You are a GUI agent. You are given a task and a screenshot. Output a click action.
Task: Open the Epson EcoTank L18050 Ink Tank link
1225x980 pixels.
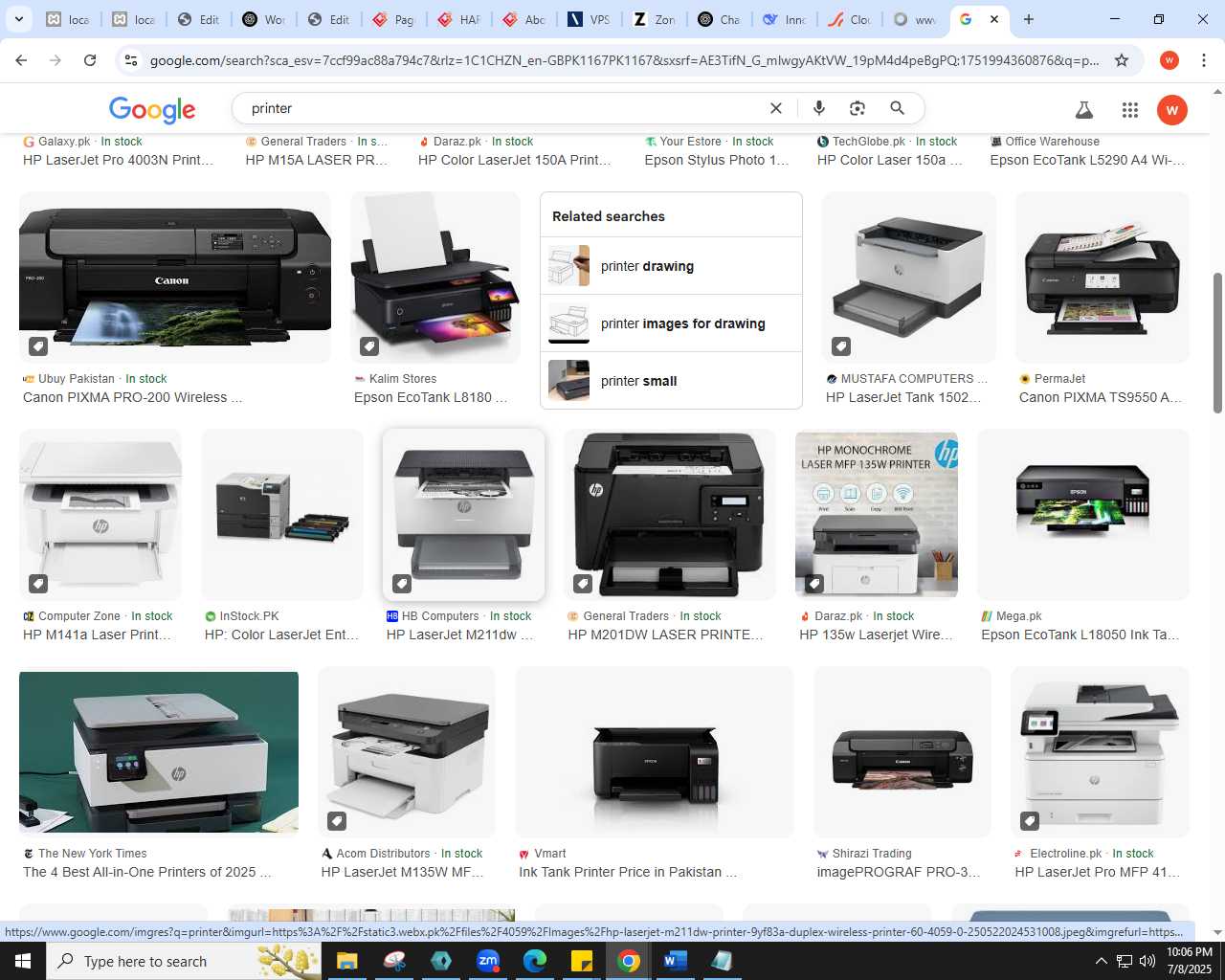point(1080,635)
